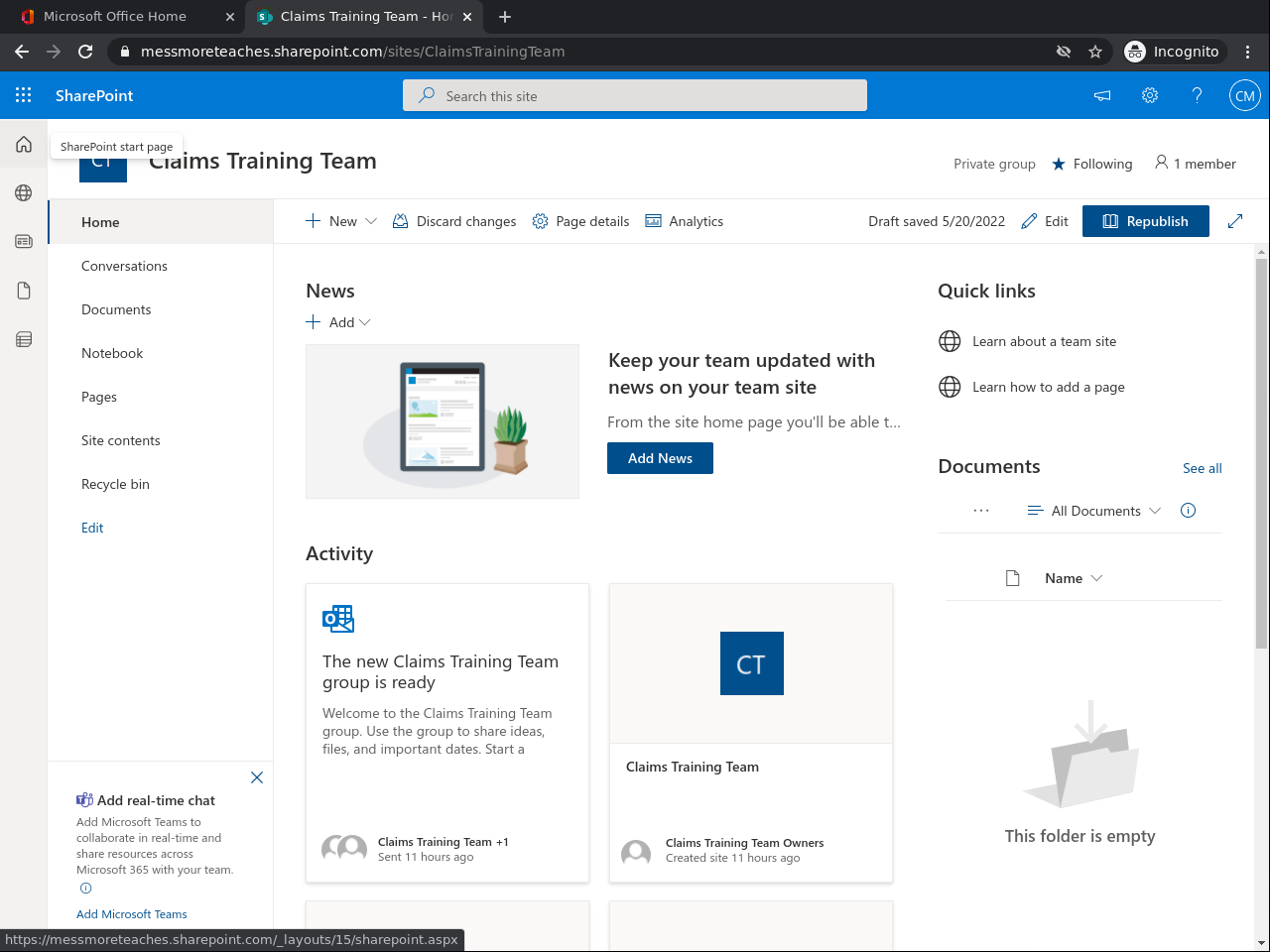Open the Learn about a team site link

pyautogui.click(x=1044, y=341)
